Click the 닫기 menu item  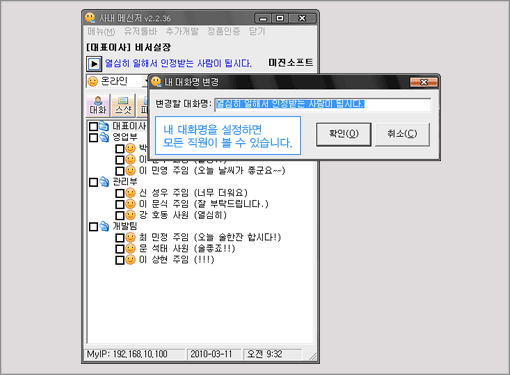(x=257, y=31)
